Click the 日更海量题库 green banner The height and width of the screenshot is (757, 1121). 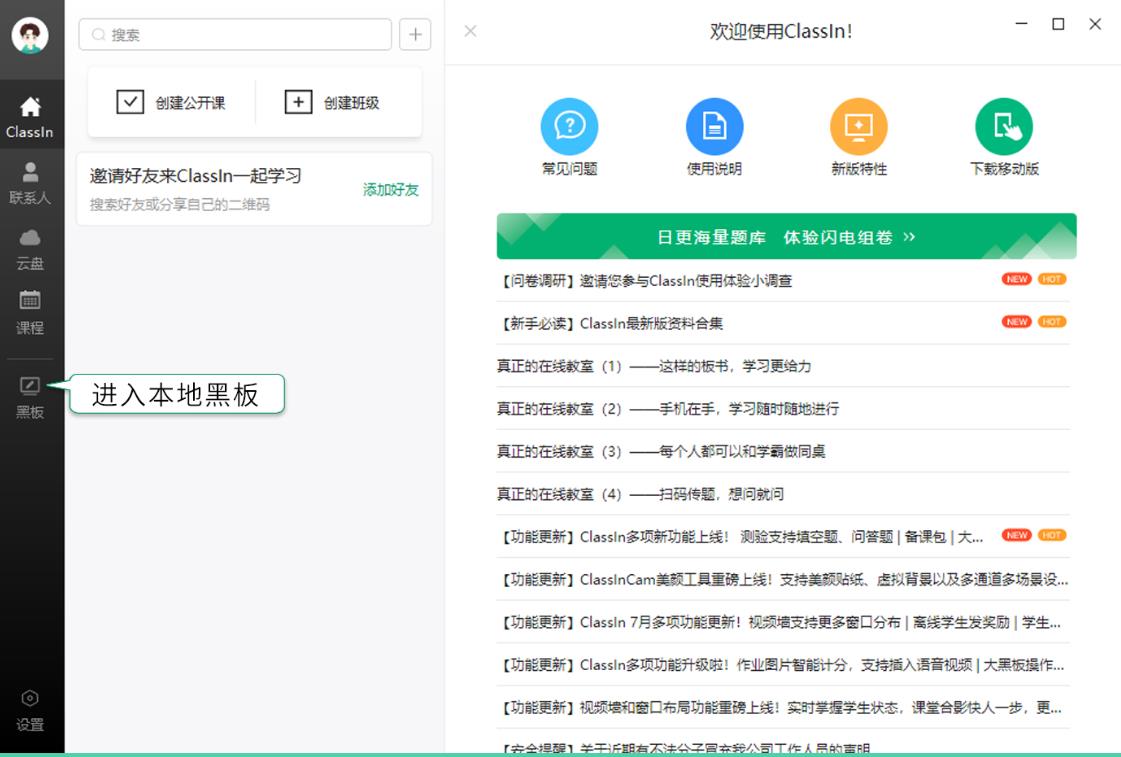click(x=786, y=236)
